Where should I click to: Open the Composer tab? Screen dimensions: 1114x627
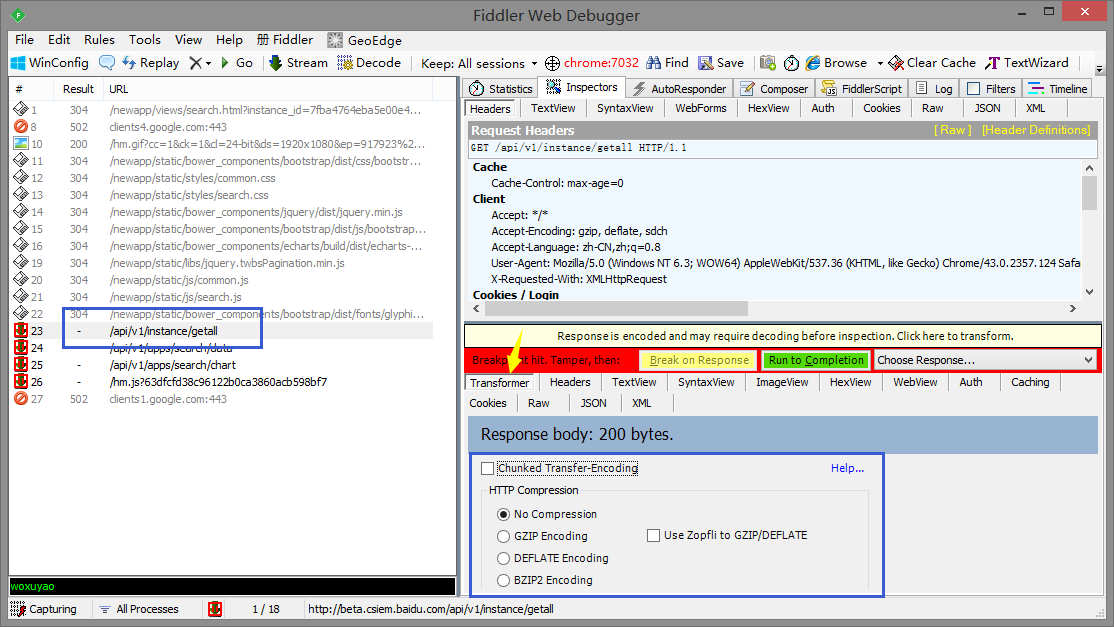click(x=774, y=89)
